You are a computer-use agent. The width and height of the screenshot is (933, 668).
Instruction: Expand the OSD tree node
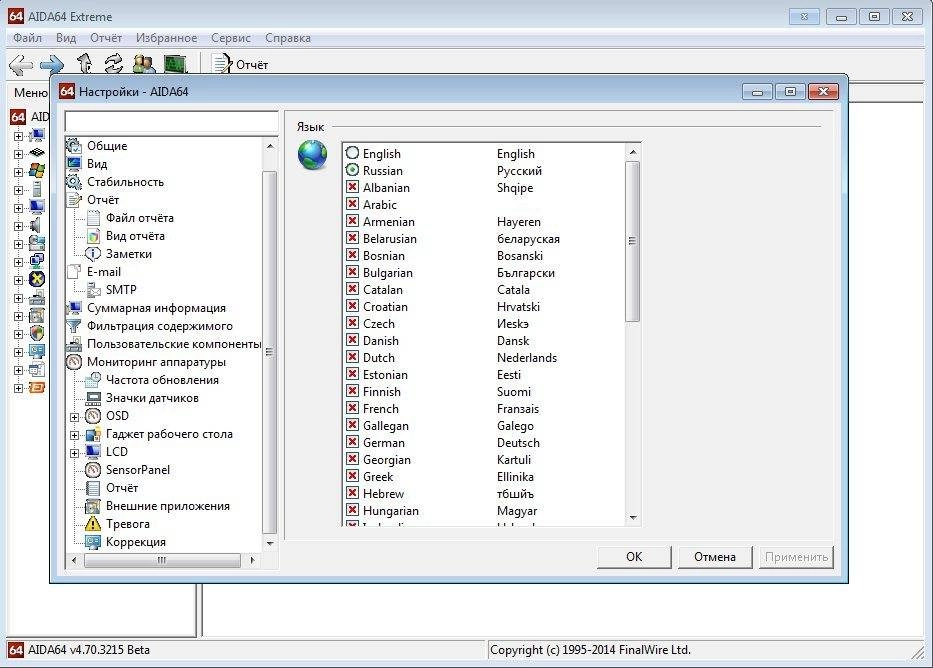pos(75,417)
